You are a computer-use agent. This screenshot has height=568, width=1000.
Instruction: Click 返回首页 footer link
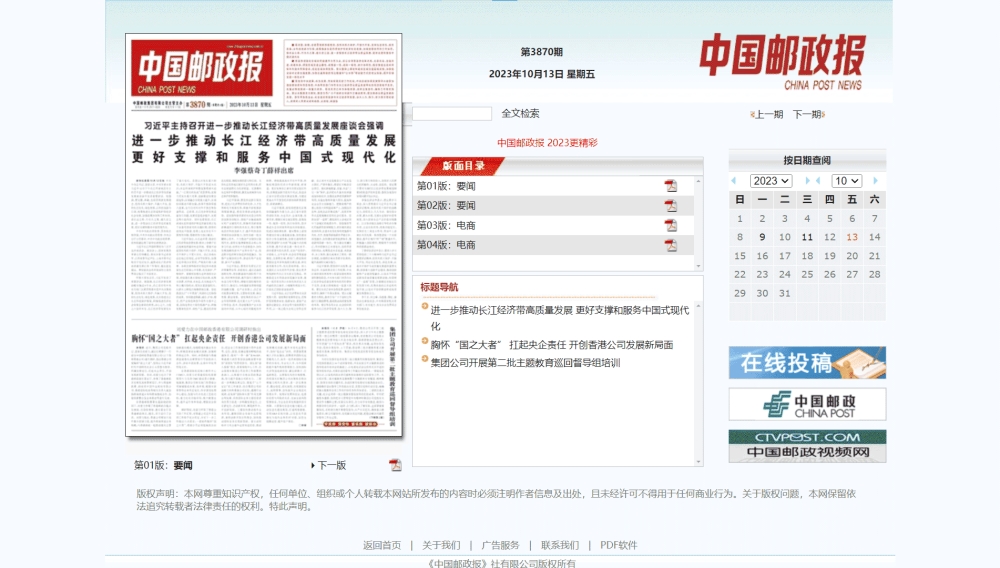(382, 545)
